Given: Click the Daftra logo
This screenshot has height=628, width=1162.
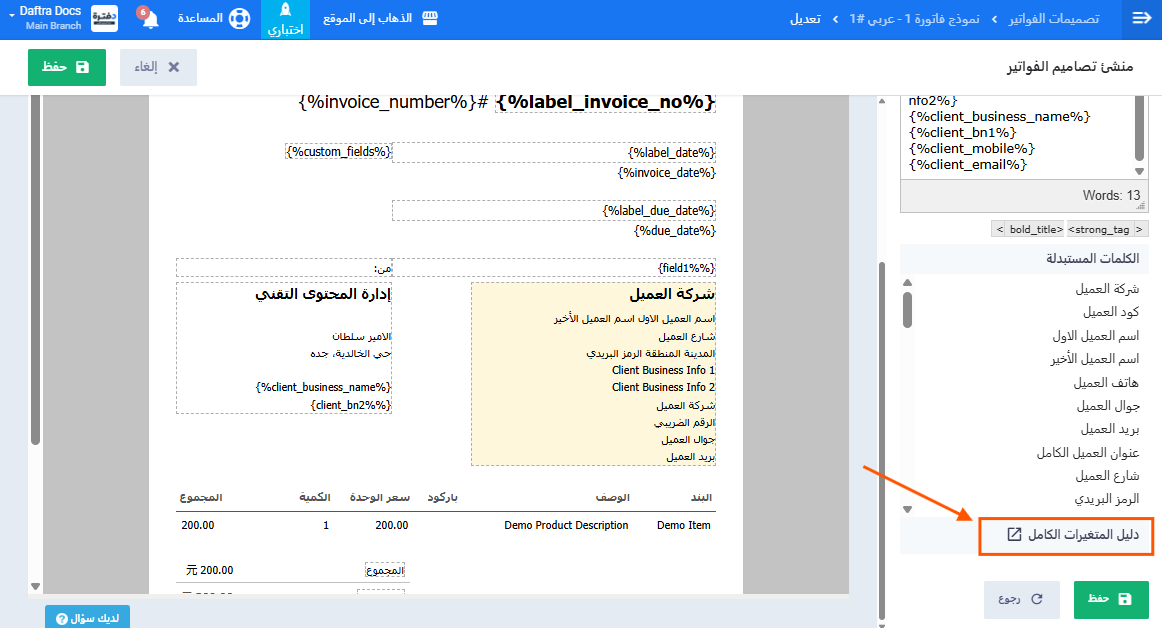Looking at the screenshot, I should (104, 19).
